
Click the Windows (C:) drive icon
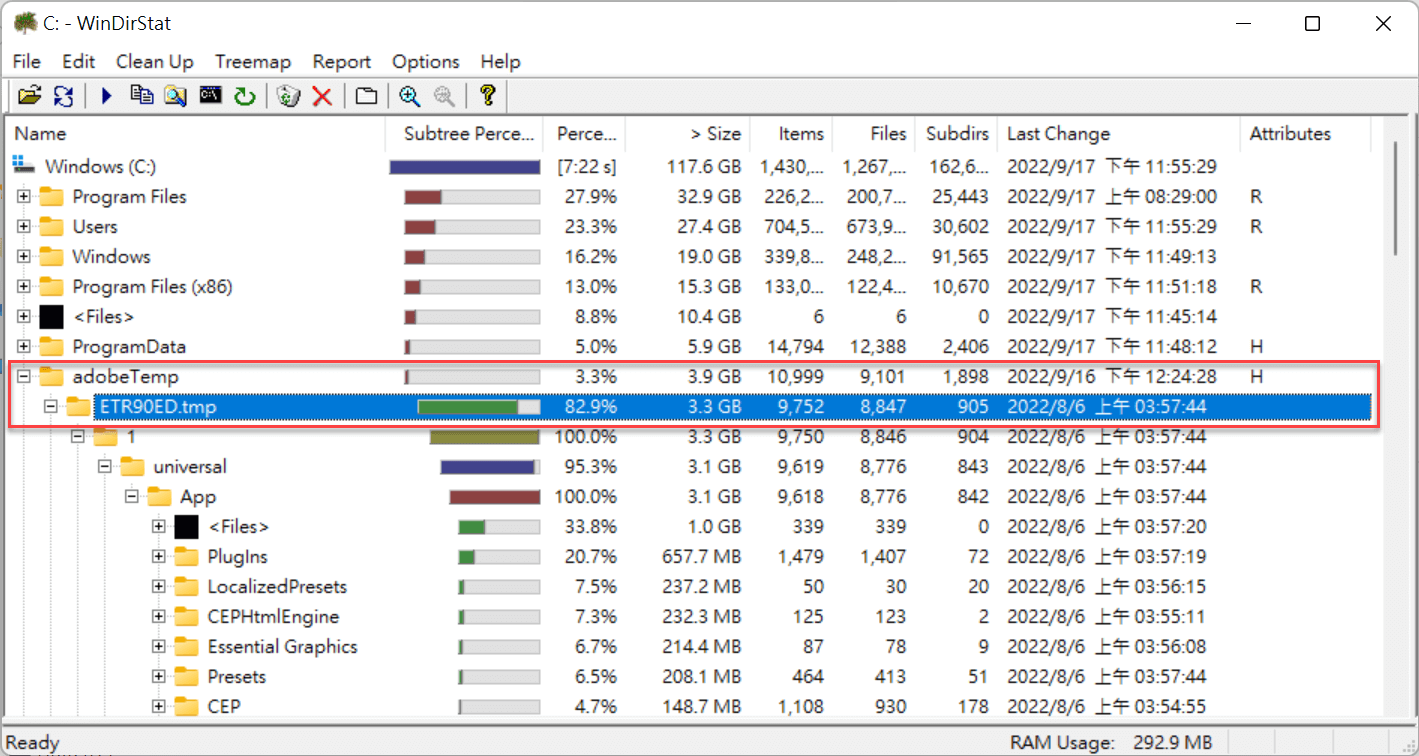coord(24,166)
